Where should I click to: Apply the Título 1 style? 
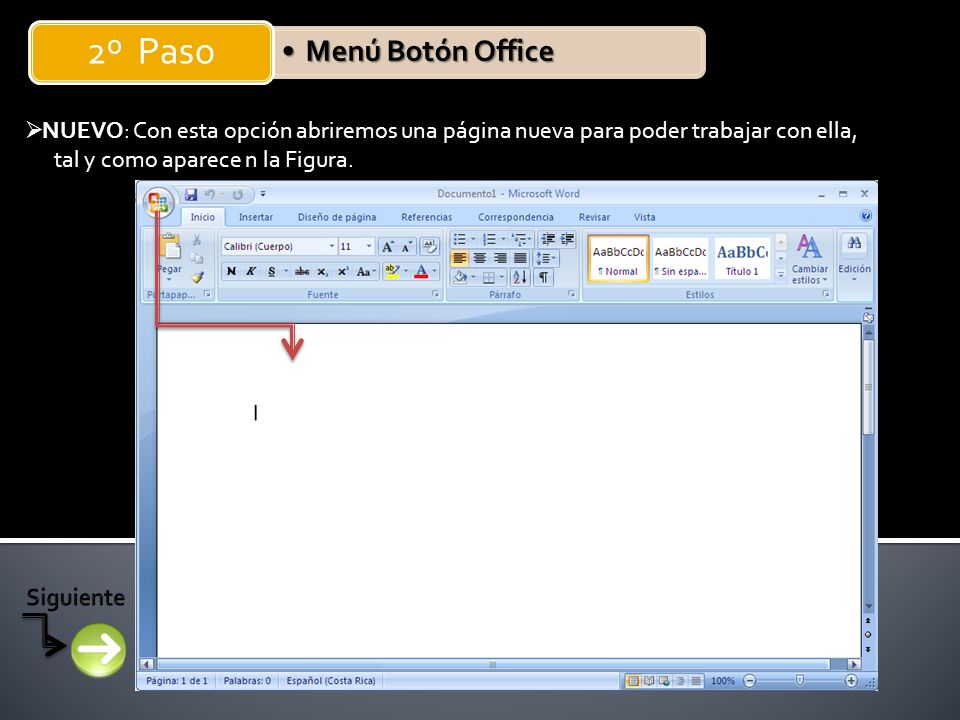(742, 259)
